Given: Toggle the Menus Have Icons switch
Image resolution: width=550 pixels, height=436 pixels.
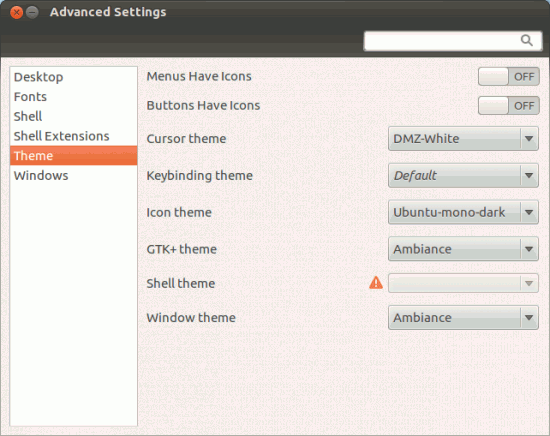Looking at the screenshot, I should (x=509, y=76).
